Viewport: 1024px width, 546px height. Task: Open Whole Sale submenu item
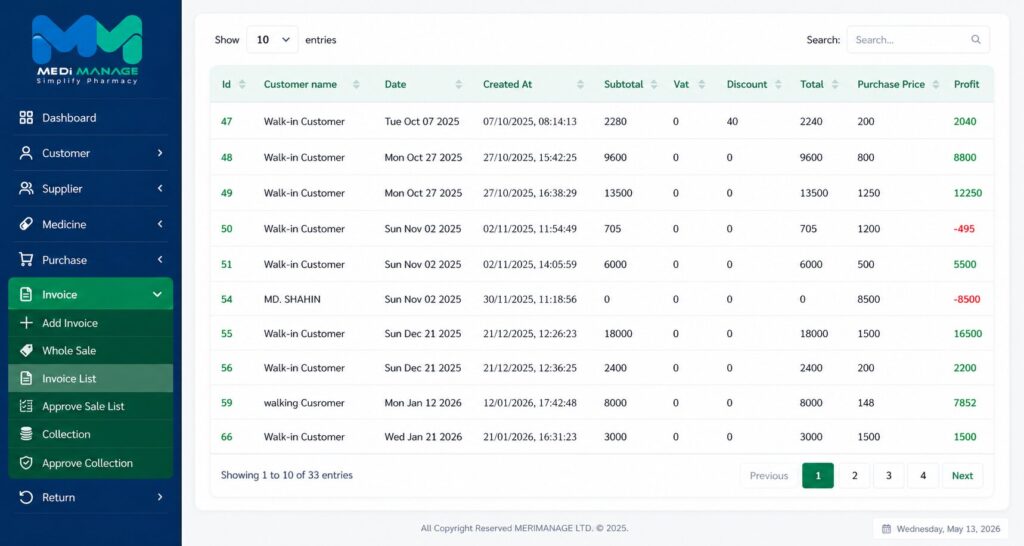click(90, 350)
